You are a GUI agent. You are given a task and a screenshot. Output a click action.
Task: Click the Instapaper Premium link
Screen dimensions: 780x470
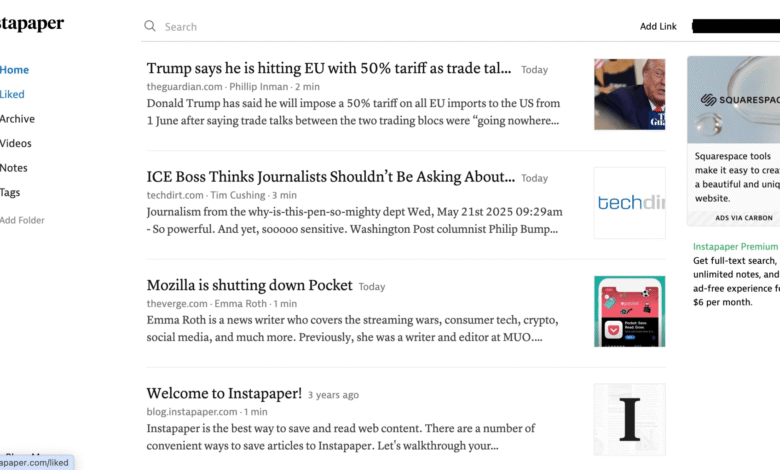735,246
